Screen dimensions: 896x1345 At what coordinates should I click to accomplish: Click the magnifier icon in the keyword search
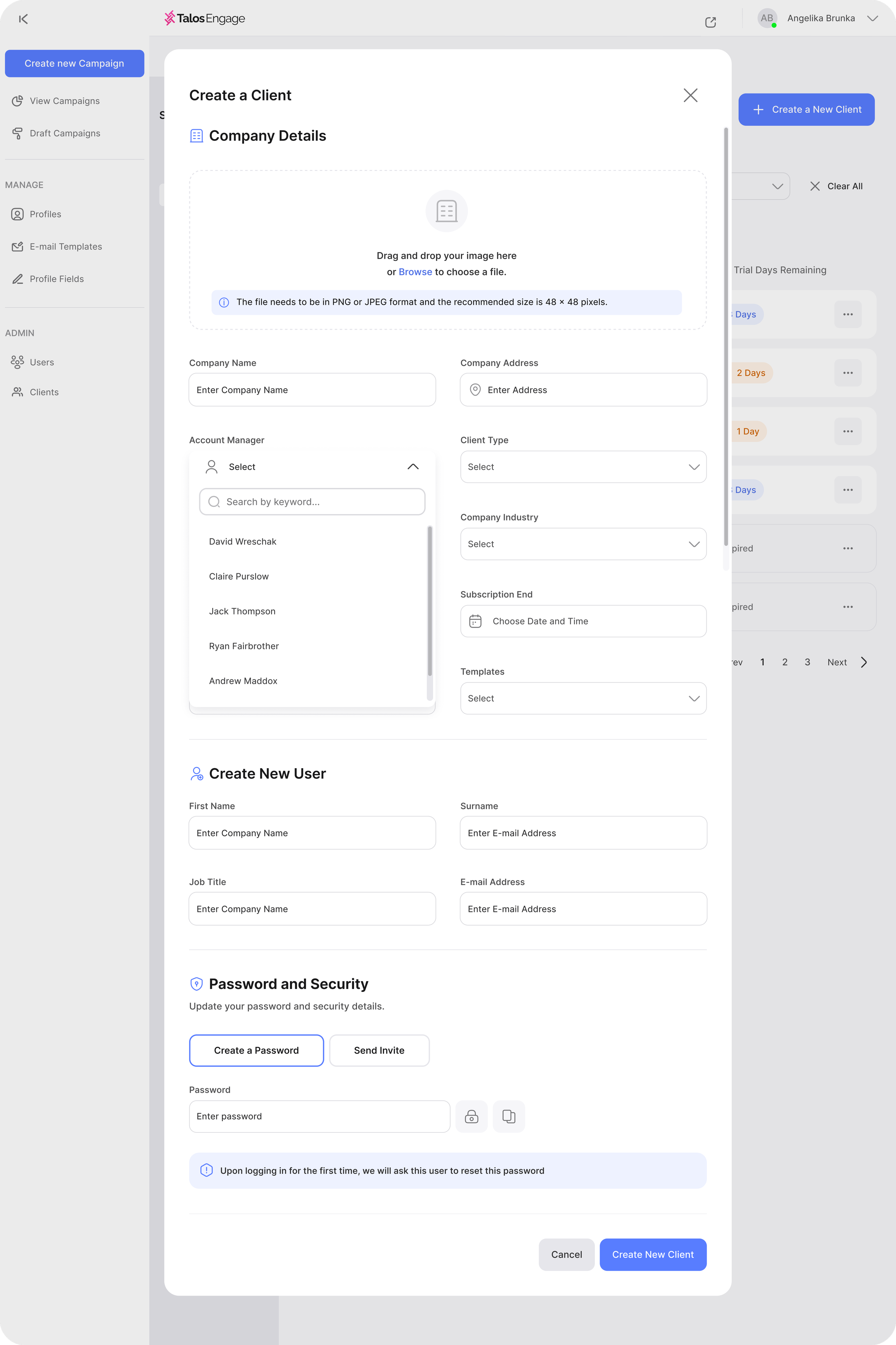[214, 502]
